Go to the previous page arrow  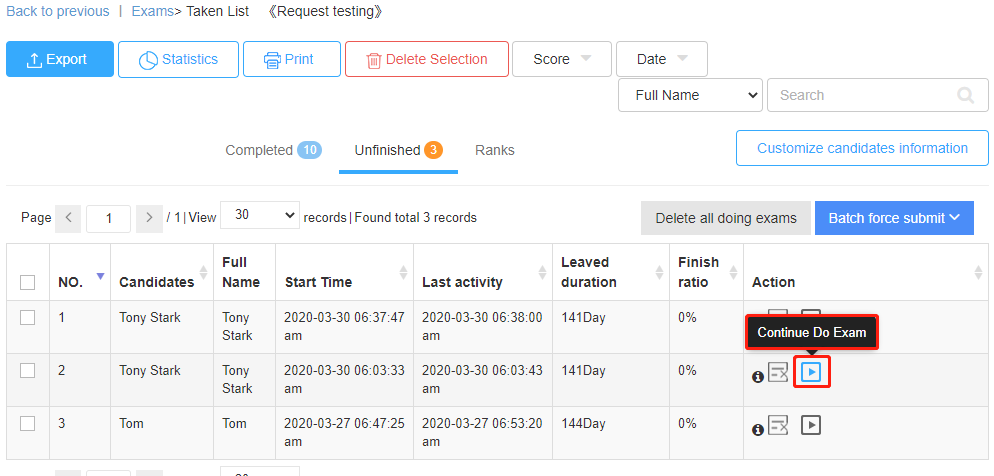(x=68, y=218)
